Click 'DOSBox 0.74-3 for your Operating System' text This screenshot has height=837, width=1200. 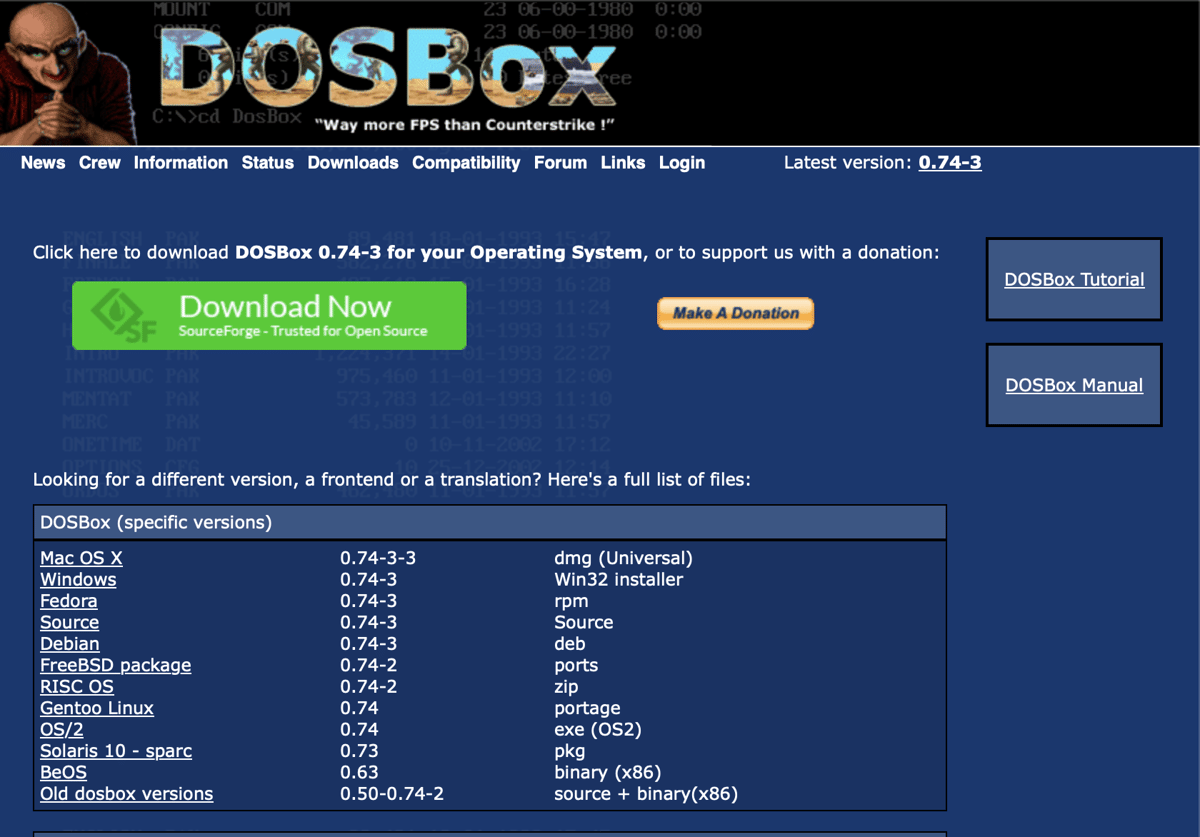pos(439,252)
